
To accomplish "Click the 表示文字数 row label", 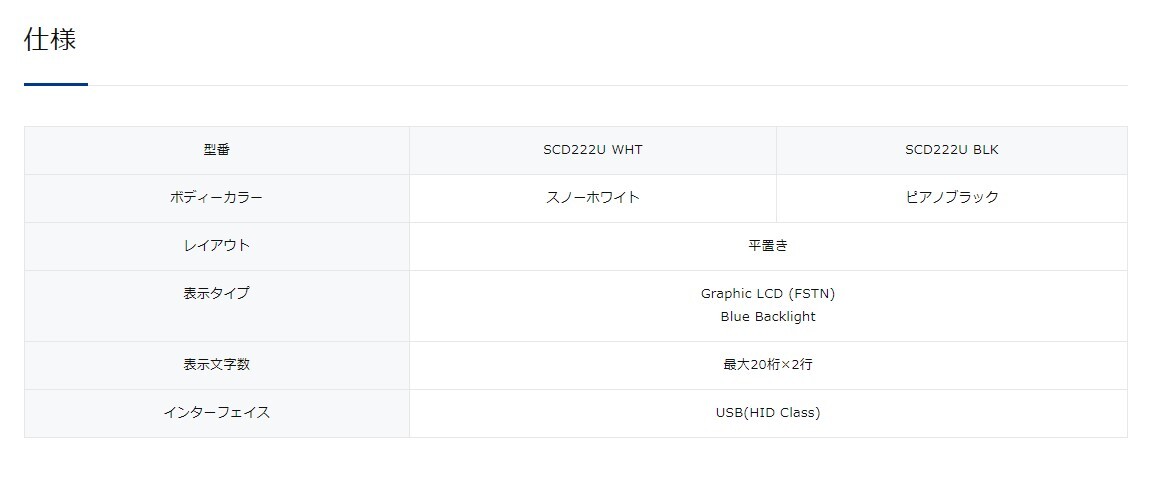I will point(216,365).
